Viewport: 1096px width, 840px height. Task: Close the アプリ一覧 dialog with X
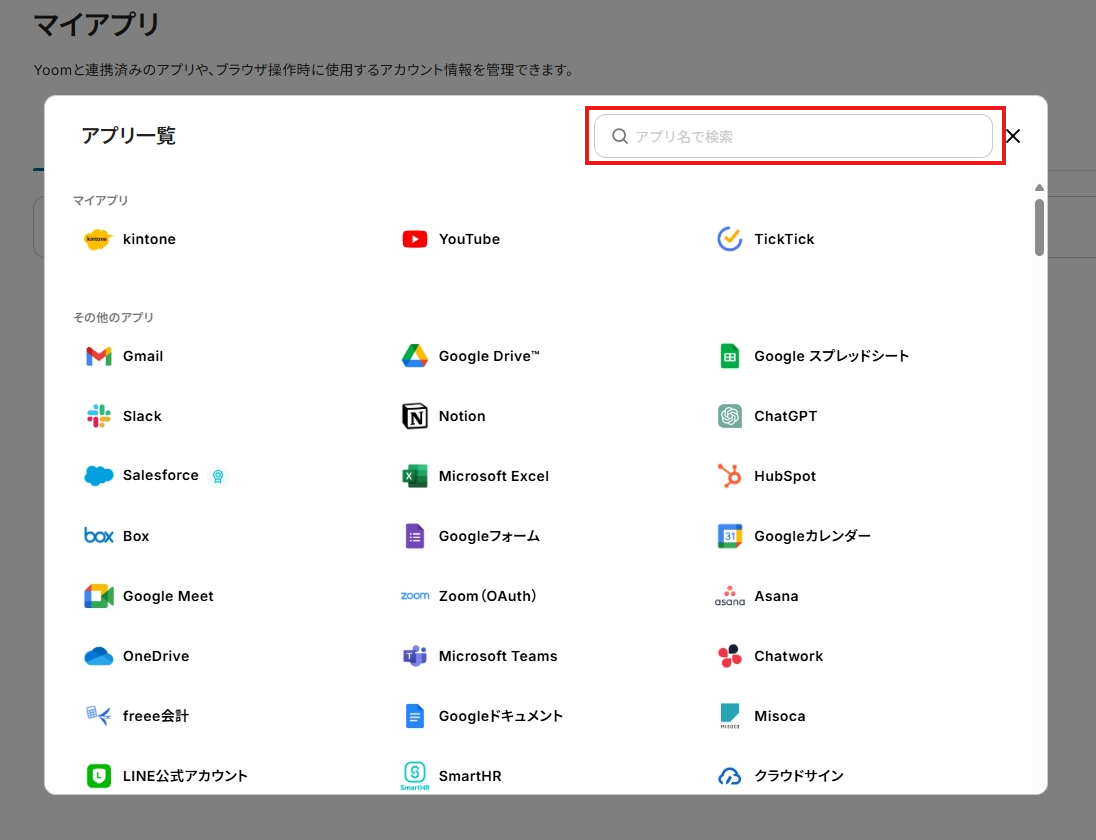1013,137
